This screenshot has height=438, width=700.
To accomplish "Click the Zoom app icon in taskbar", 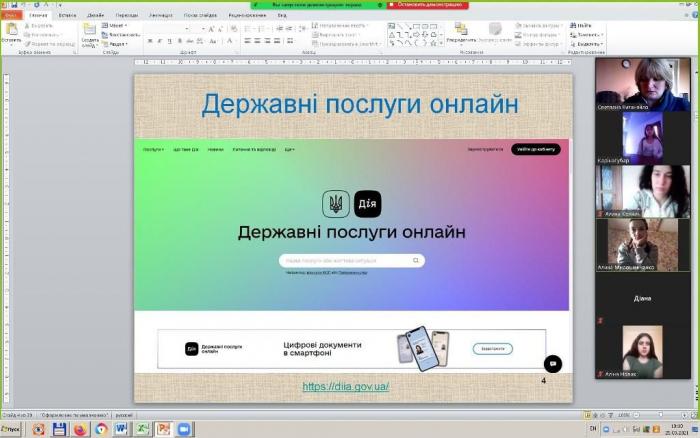I will [x=183, y=429].
